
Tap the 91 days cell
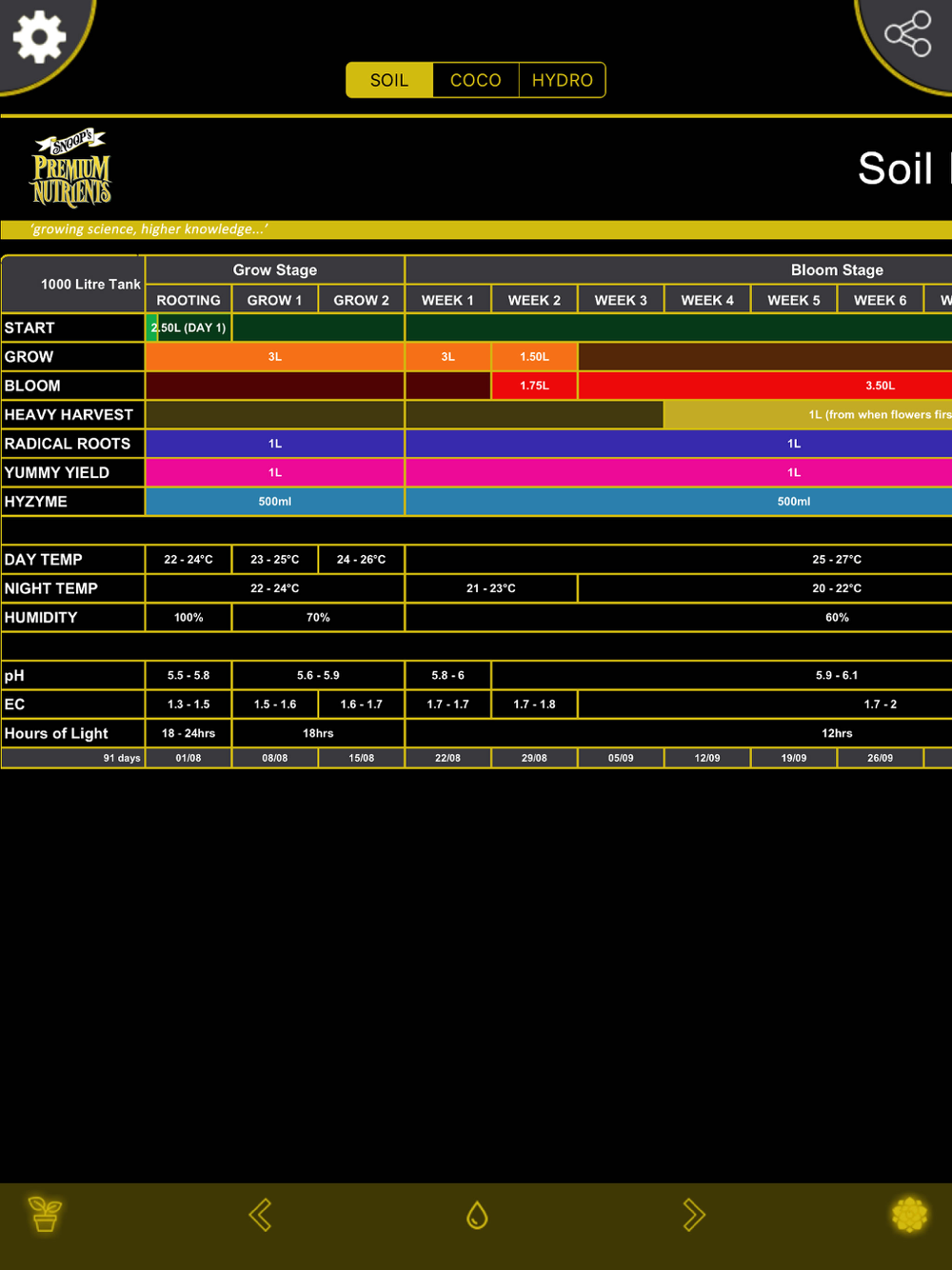(x=73, y=758)
